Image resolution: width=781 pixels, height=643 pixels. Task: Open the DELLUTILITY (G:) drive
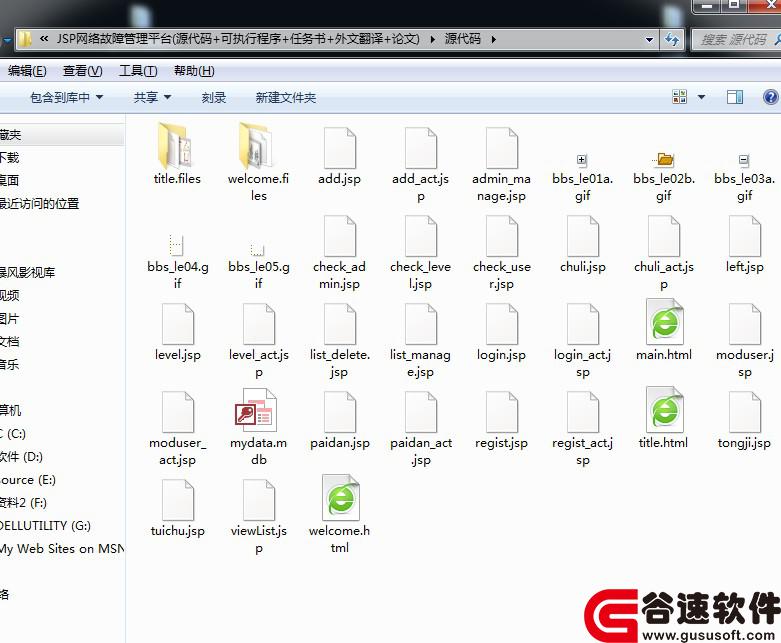click(45, 525)
